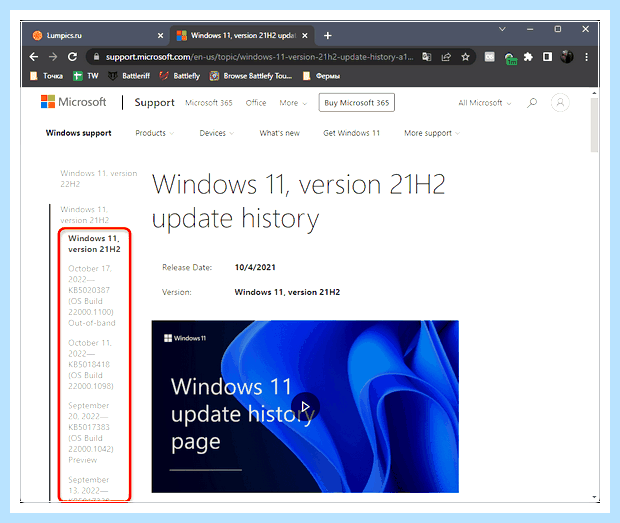Switch to the Lumpics.ru tab
The image size is (620, 523).
coord(96,36)
